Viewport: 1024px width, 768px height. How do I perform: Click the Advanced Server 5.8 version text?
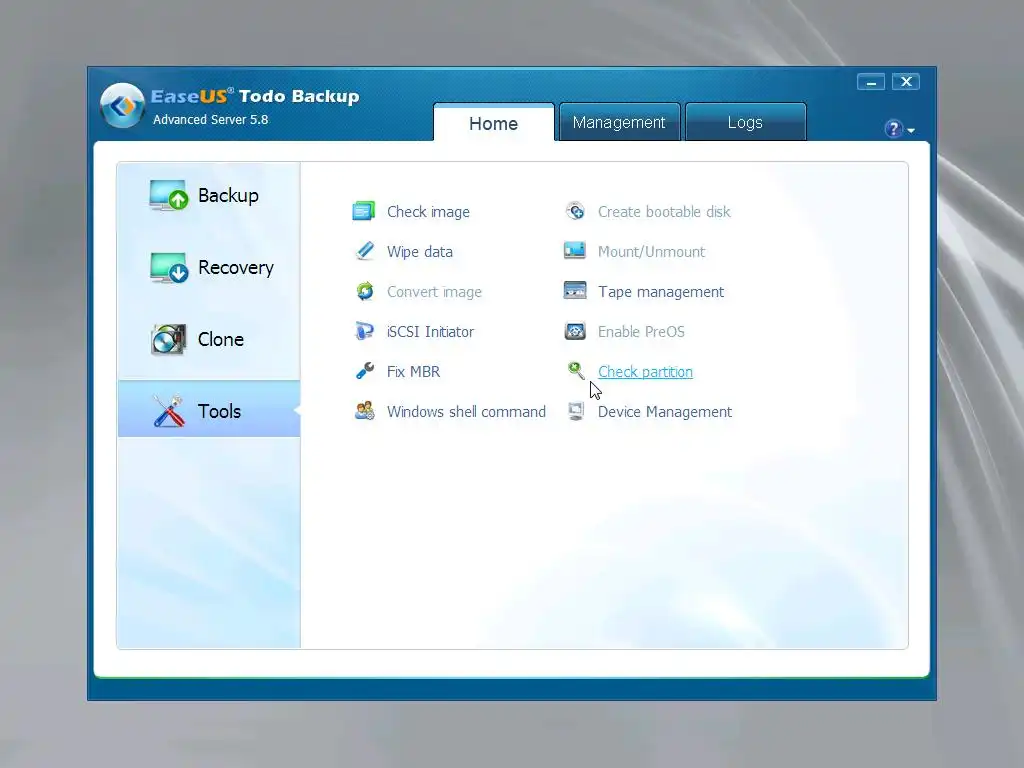tap(210, 120)
